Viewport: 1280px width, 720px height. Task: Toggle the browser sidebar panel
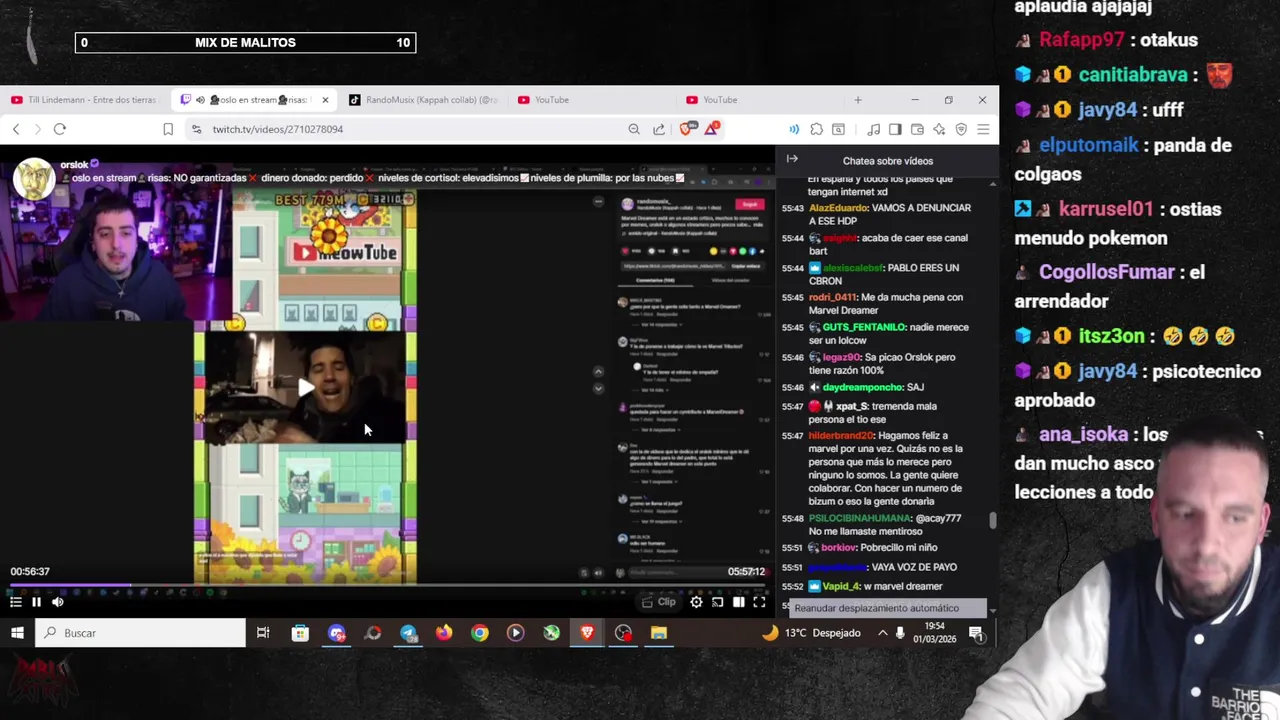[895, 129]
